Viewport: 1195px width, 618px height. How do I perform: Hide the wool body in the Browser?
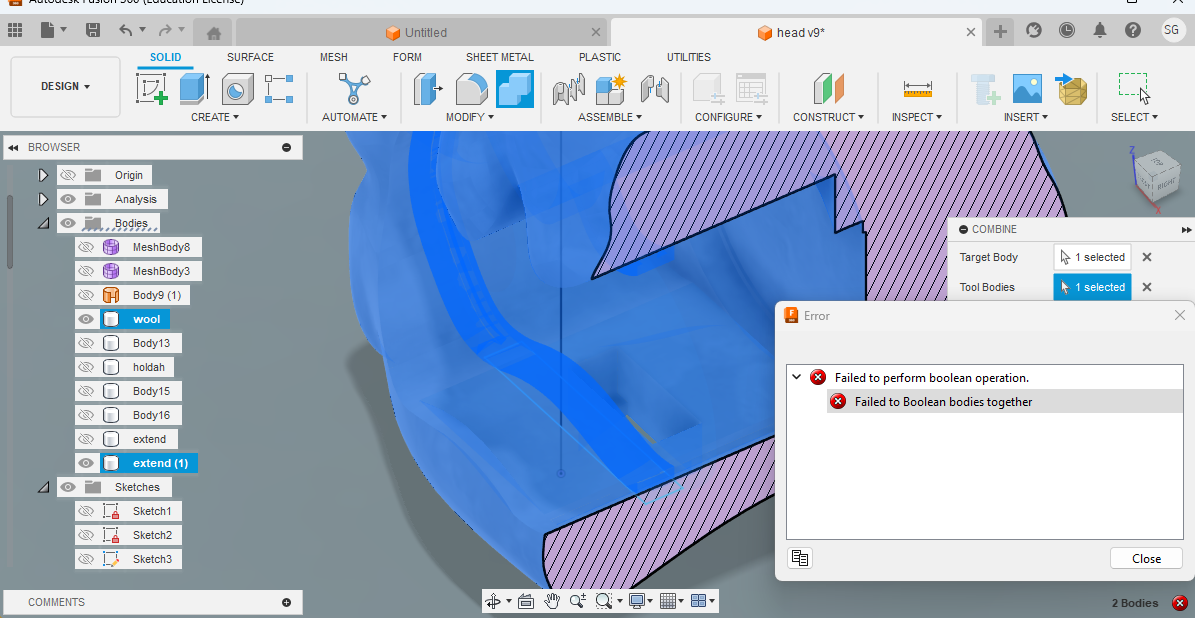click(x=86, y=318)
